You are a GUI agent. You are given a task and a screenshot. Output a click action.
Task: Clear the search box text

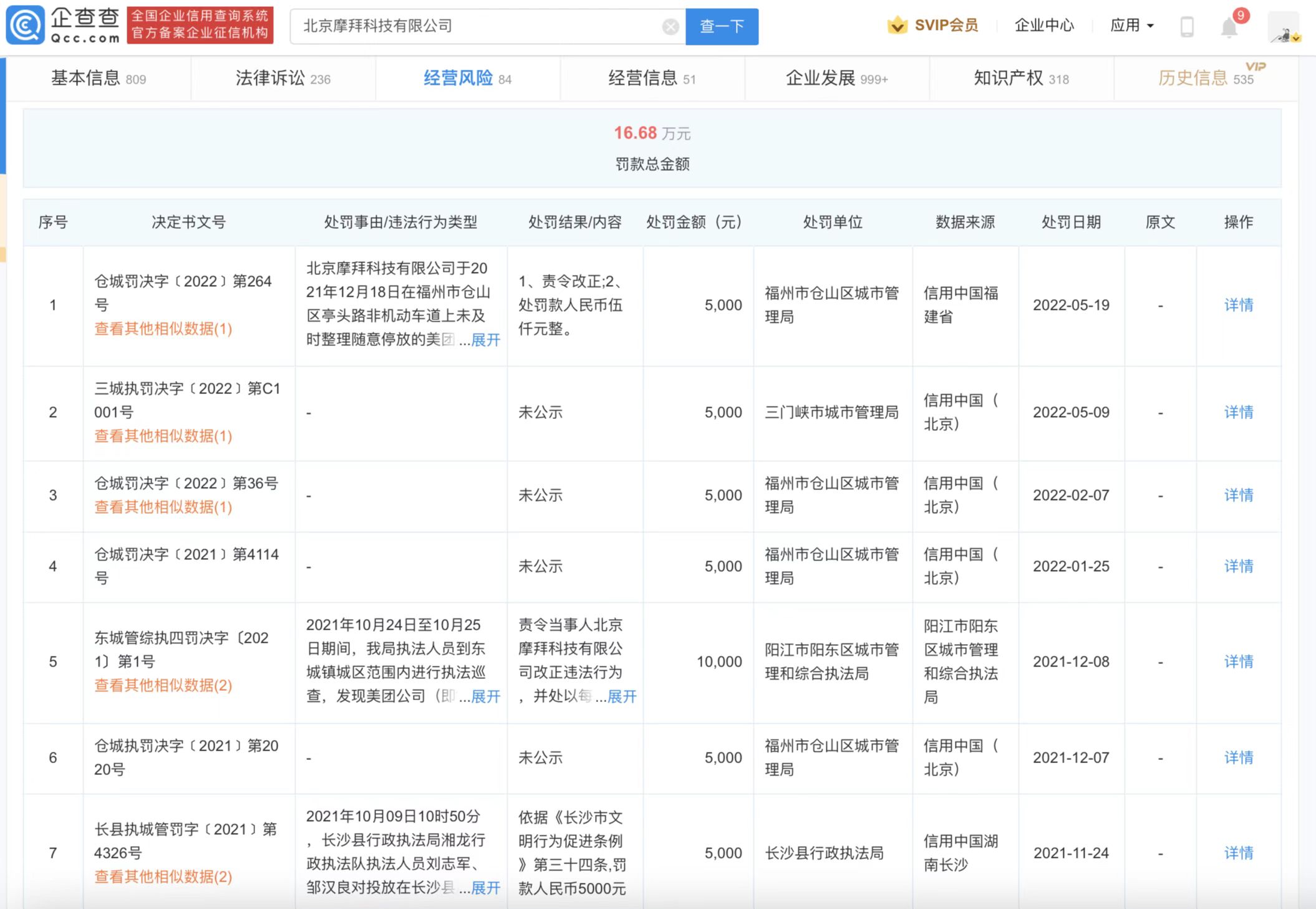coord(670,27)
